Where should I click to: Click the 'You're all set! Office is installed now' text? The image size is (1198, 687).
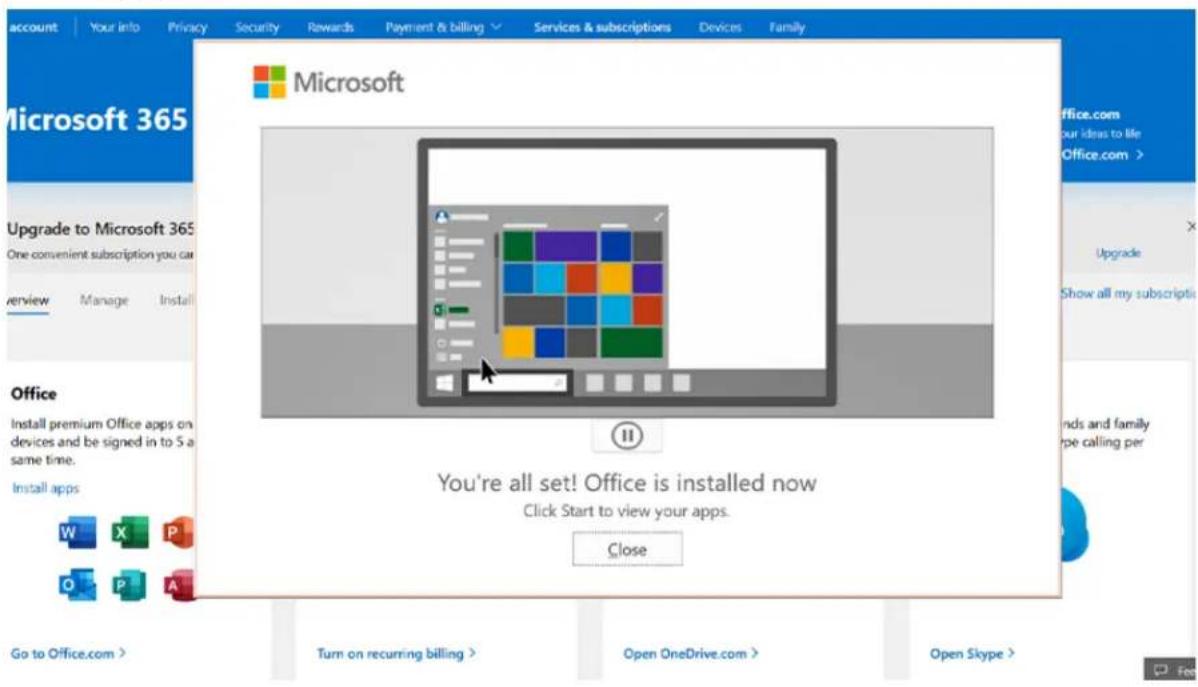[627, 483]
